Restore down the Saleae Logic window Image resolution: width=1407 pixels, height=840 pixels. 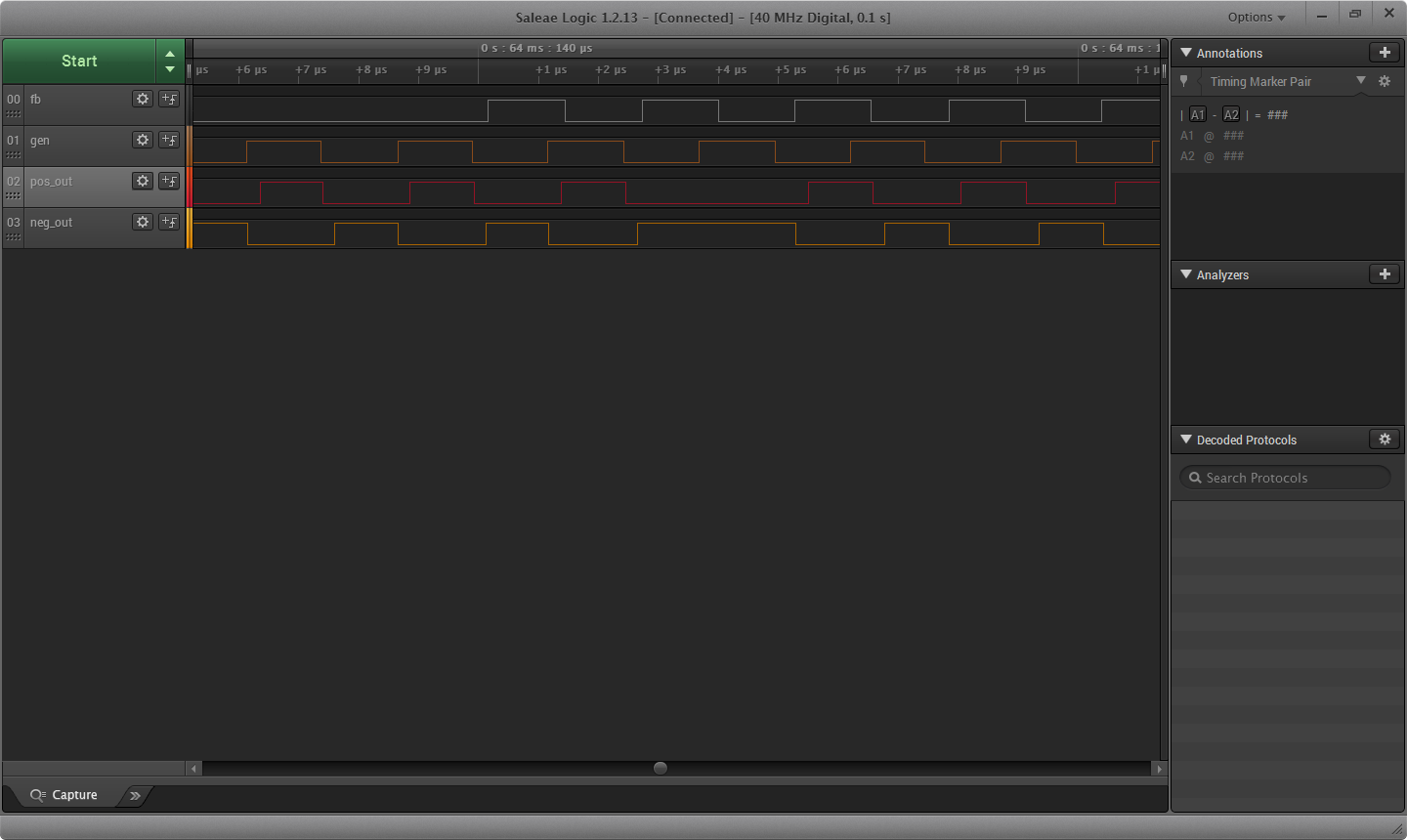[x=1355, y=15]
